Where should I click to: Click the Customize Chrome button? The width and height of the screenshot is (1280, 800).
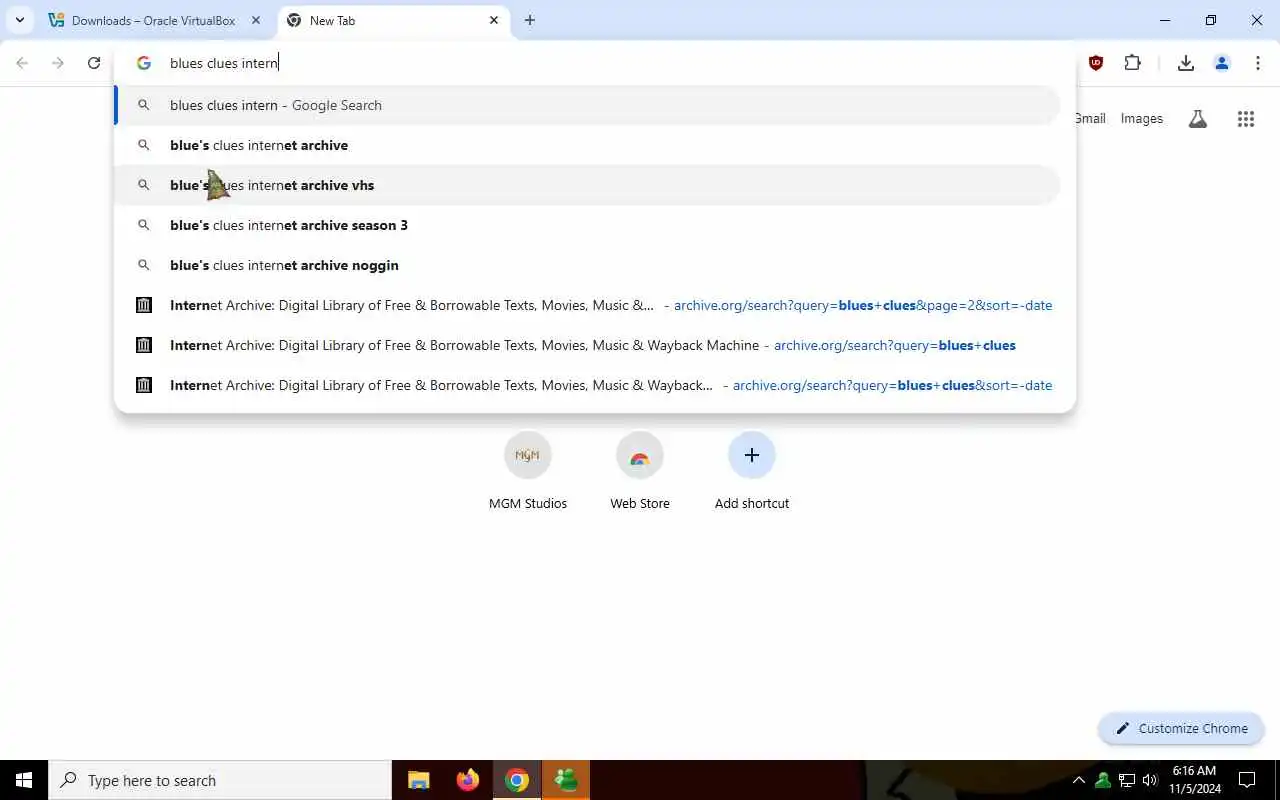tap(1182, 728)
